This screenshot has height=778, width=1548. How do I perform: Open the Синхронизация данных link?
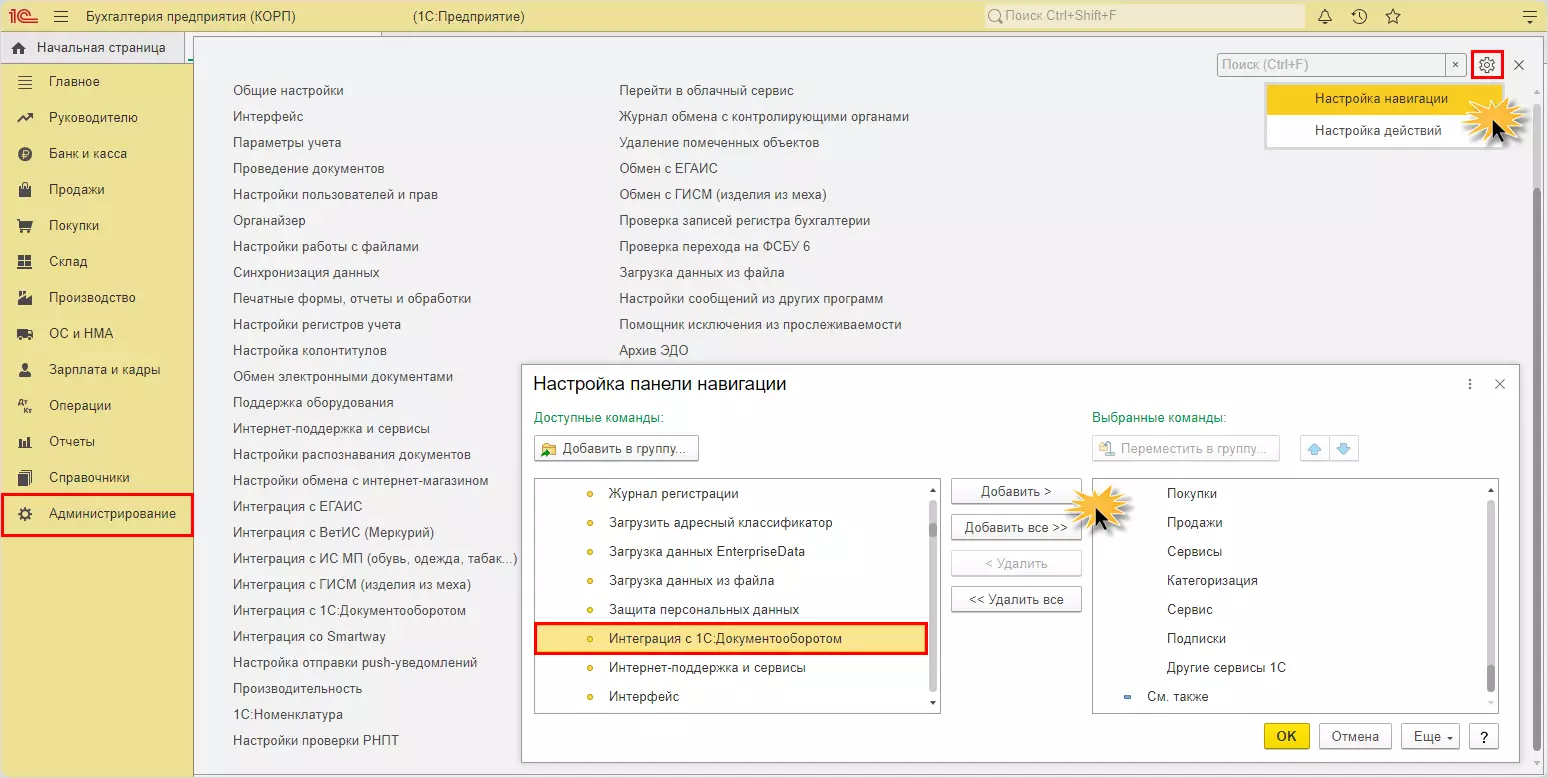coord(306,273)
